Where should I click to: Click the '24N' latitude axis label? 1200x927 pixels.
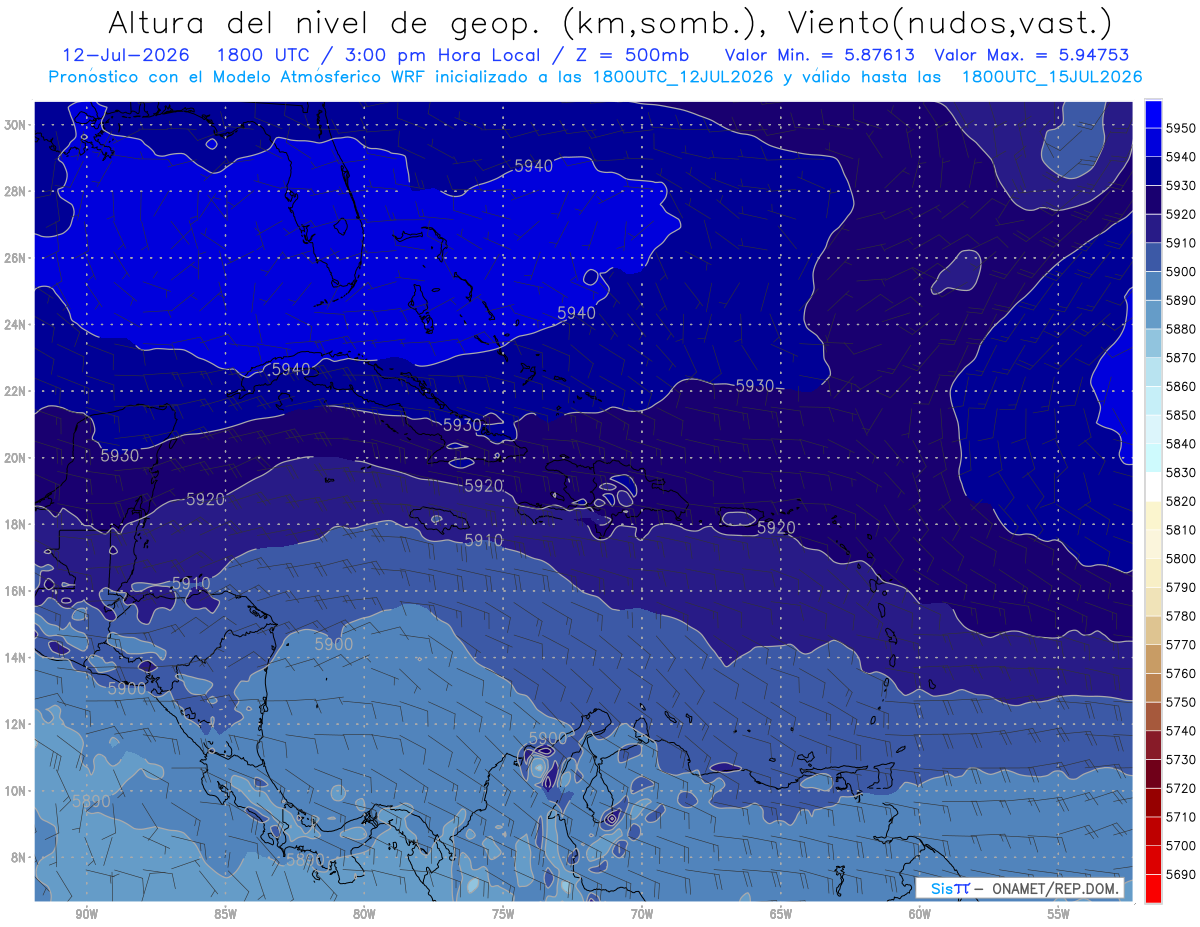(x=14, y=325)
